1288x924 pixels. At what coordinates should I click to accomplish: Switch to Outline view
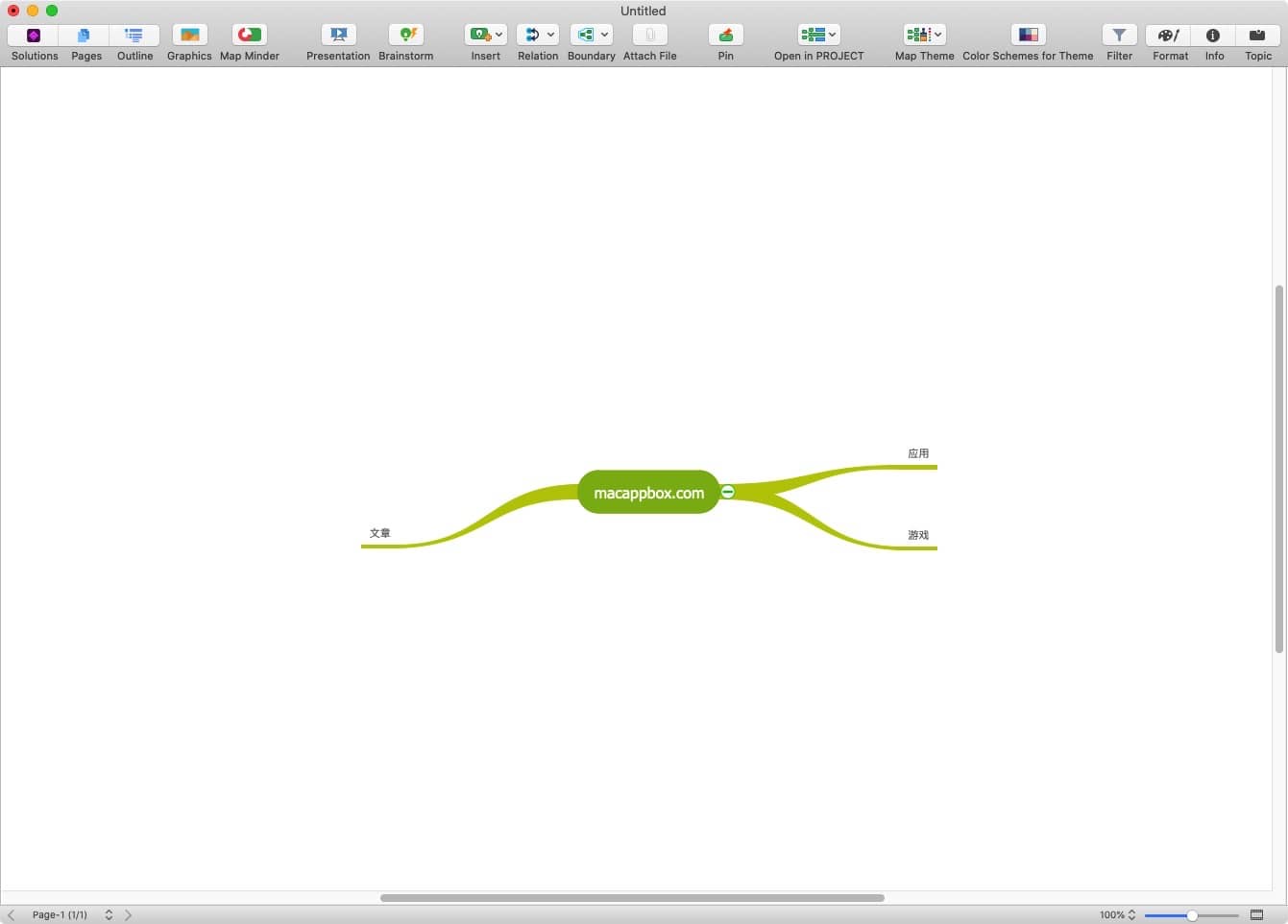point(134,36)
